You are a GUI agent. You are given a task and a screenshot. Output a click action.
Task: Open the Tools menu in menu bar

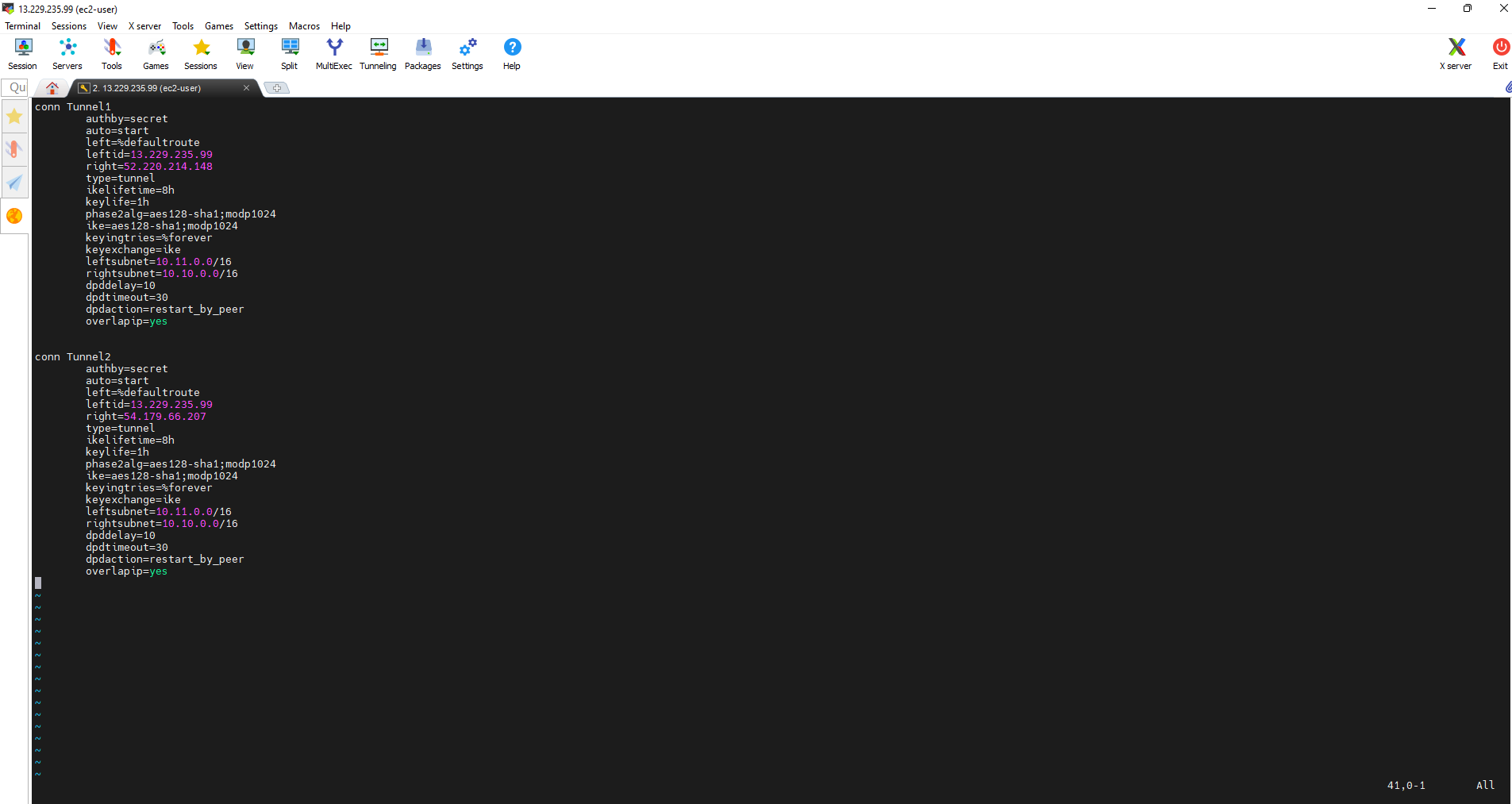pos(183,26)
